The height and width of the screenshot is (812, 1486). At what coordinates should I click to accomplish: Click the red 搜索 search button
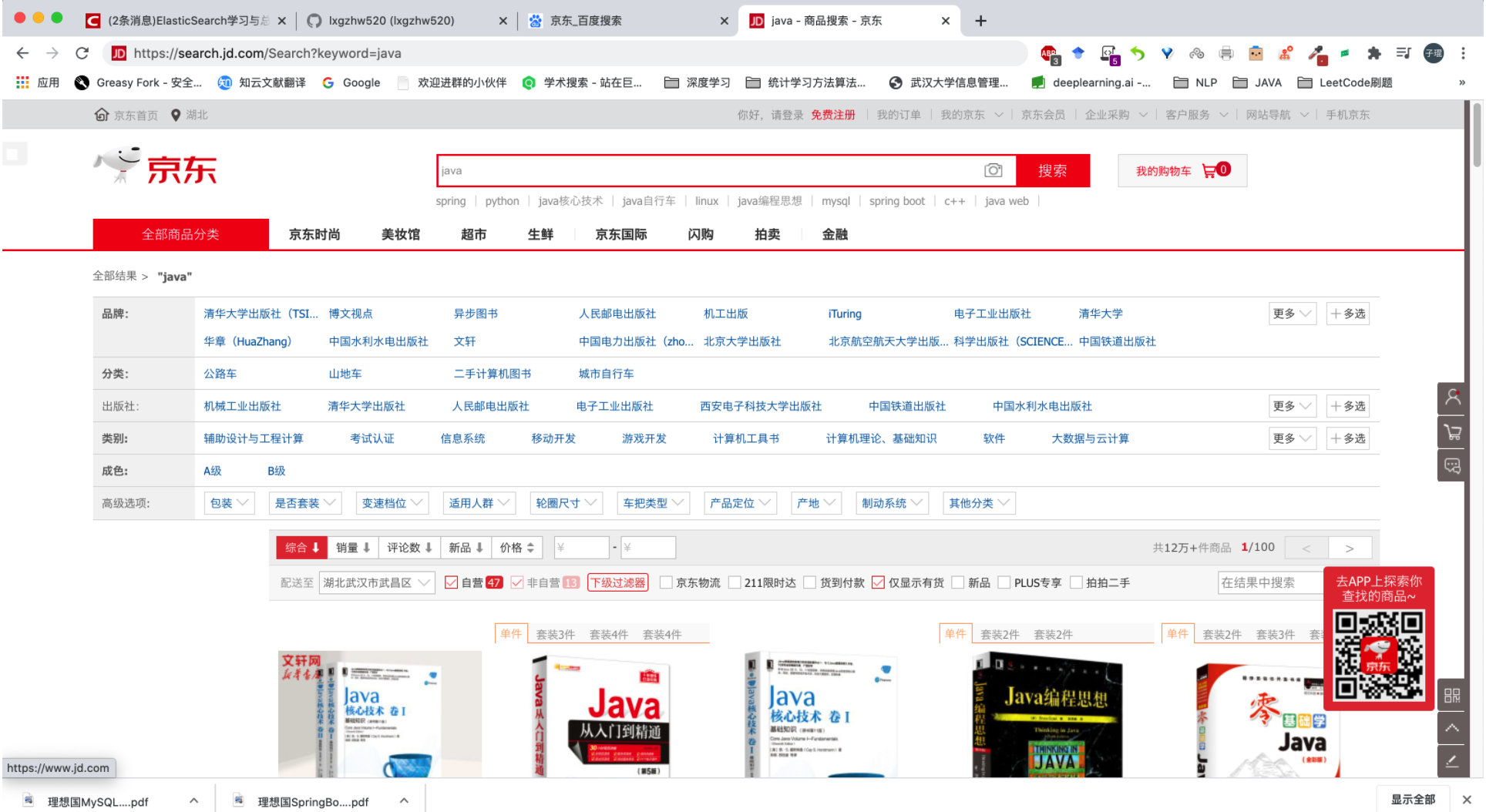point(1053,170)
